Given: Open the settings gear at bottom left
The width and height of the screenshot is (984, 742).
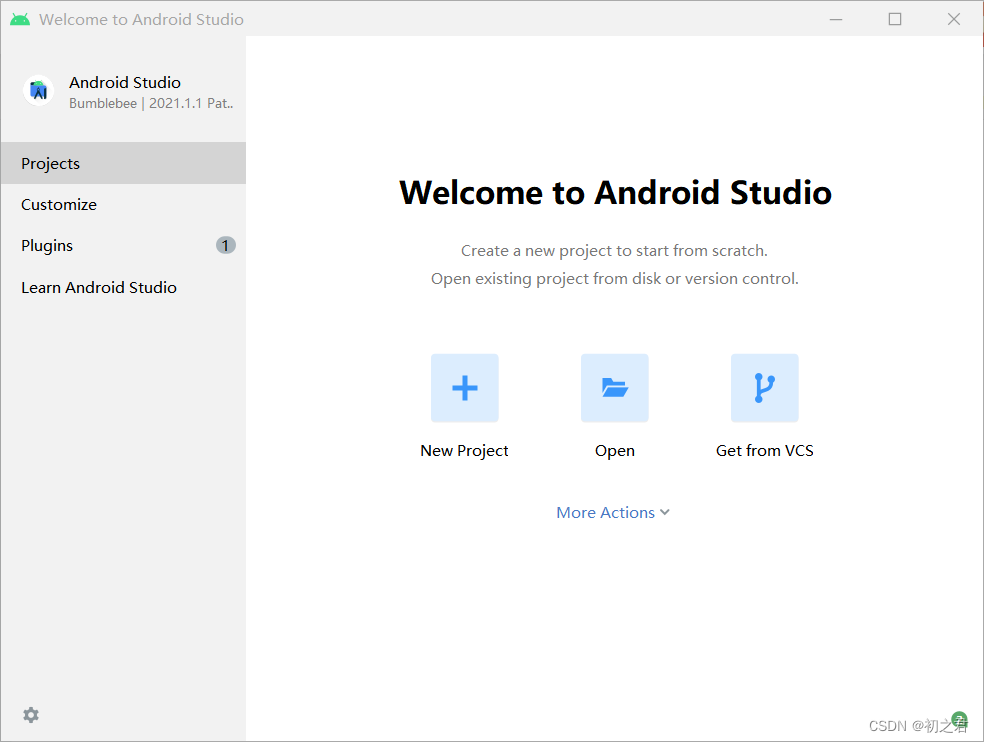Looking at the screenshot, I should [x=30, y=715].
